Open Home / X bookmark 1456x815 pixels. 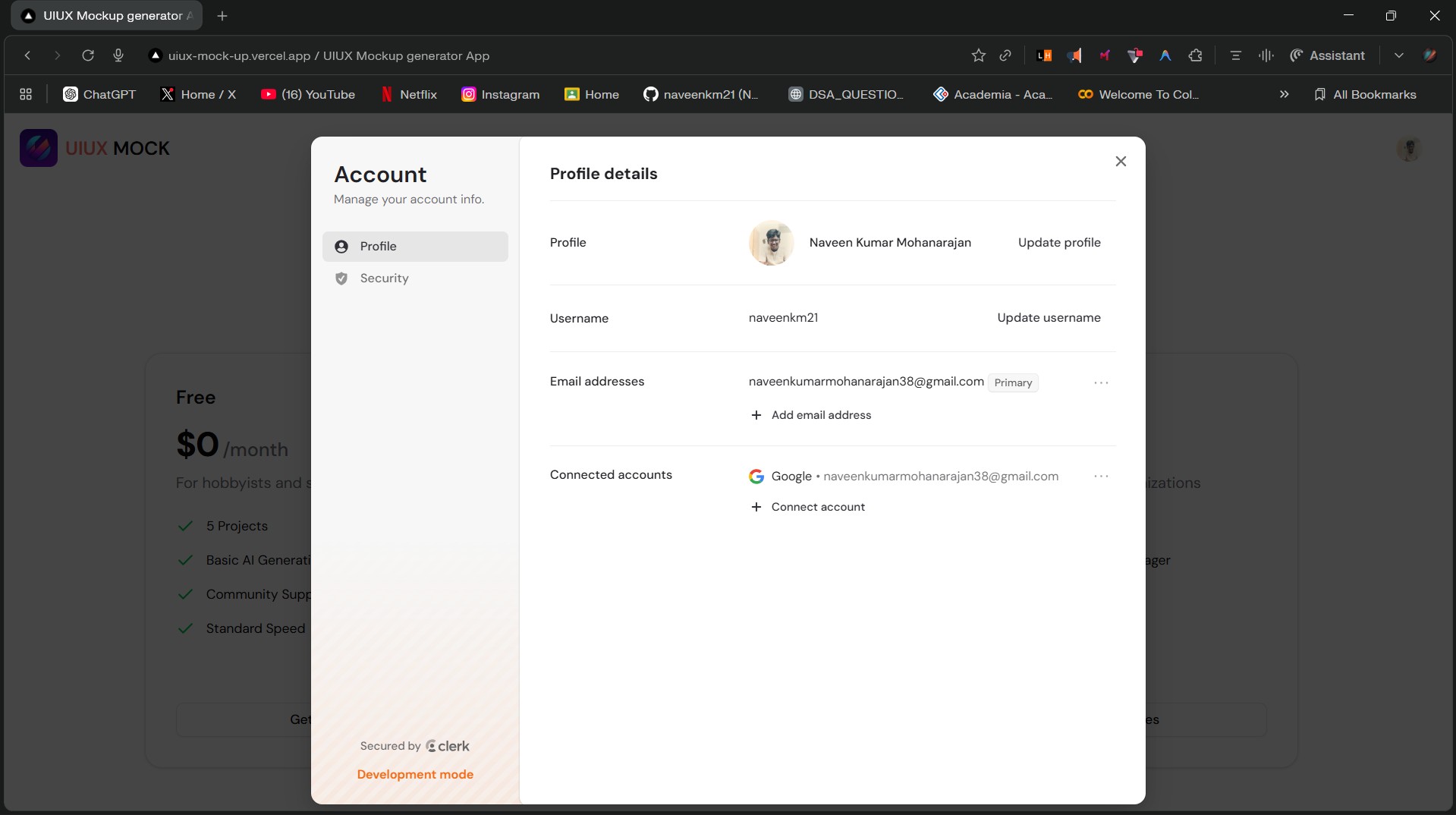click(199, 94)
